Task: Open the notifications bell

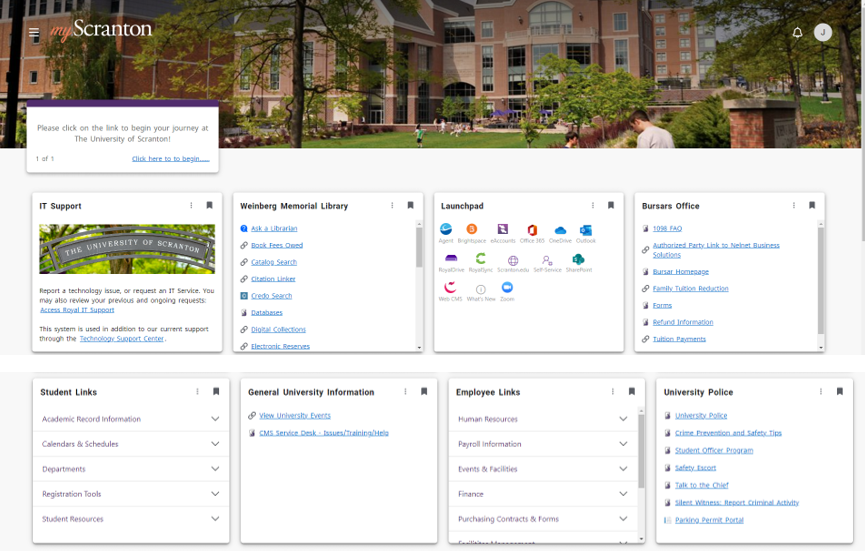Action: point(797,33)
